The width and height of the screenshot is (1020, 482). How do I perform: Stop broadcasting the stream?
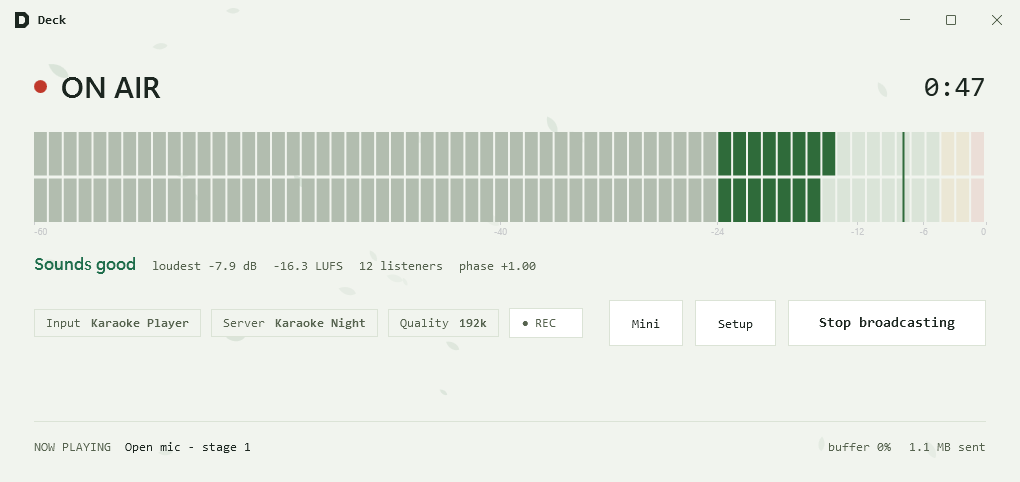point(887,323)
